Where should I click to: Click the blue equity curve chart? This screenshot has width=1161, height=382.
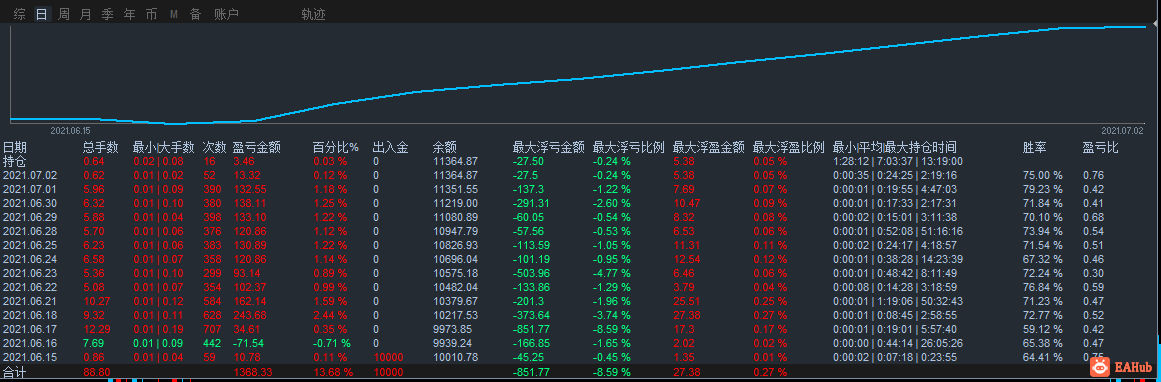578,74
